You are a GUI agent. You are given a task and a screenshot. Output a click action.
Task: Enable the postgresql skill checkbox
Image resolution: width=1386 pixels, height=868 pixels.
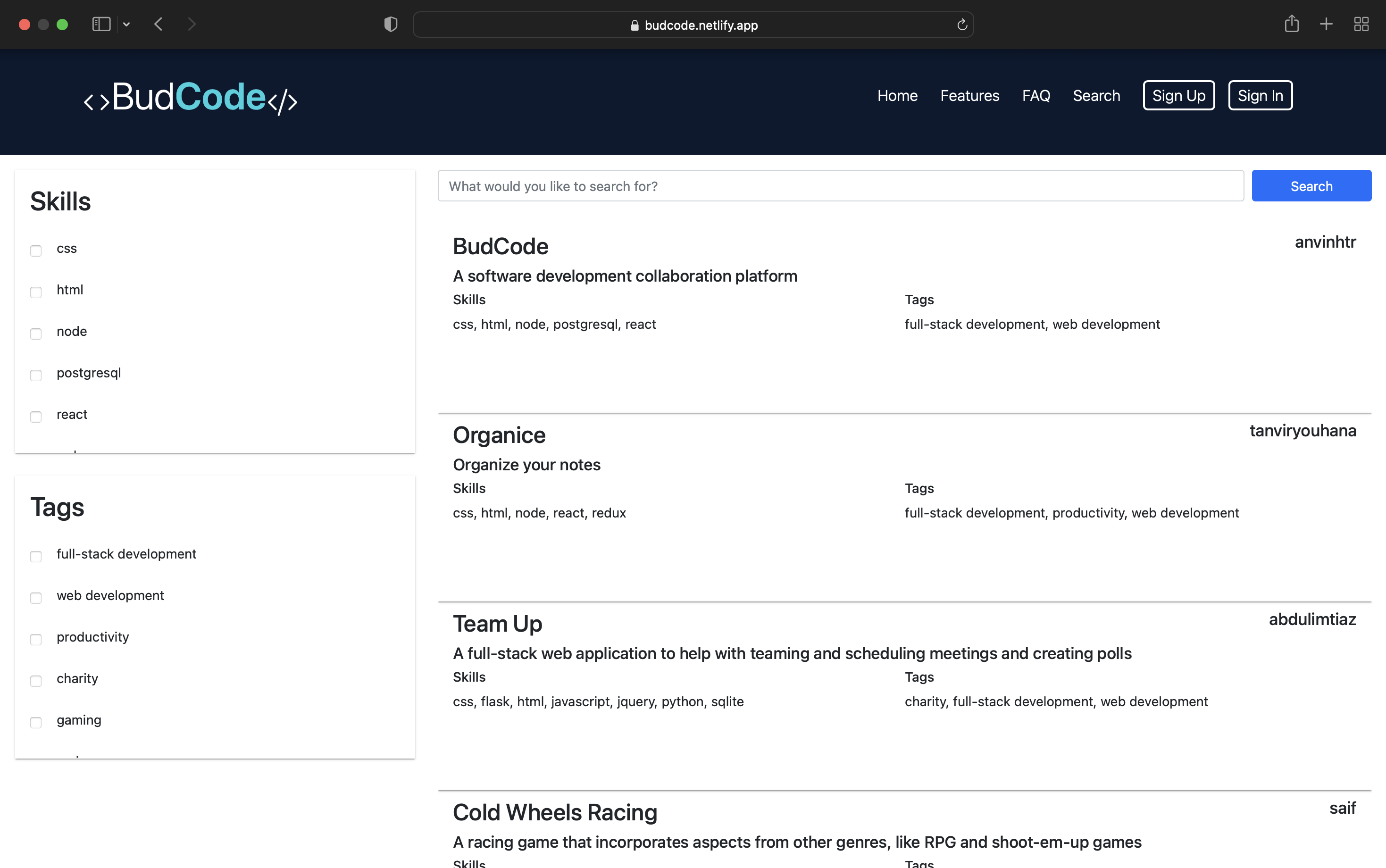(x=35, y=375)
